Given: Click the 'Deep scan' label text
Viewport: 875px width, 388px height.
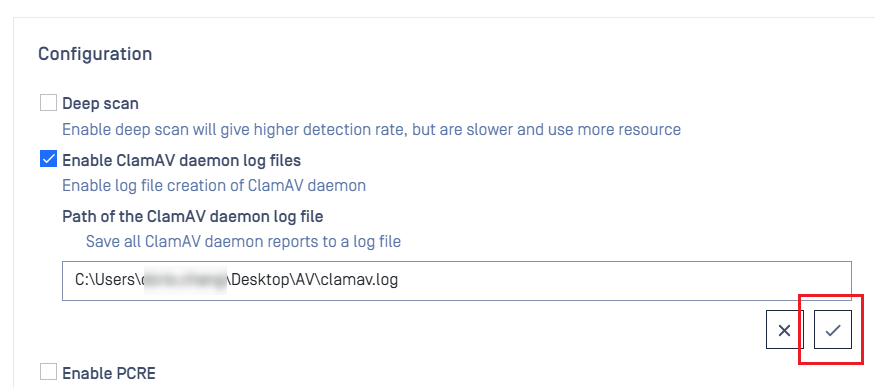Looking at the screenshot, I should pos(100,104).
